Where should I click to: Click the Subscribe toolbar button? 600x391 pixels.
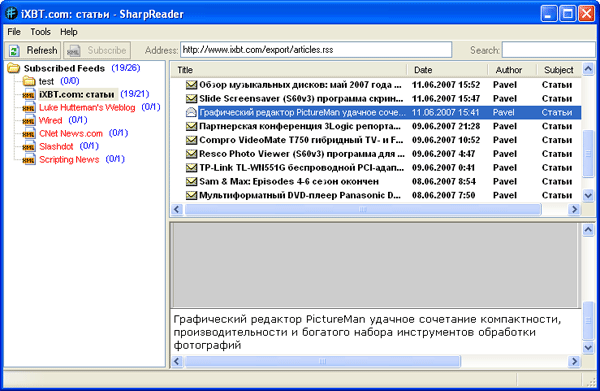click(97, 51)
